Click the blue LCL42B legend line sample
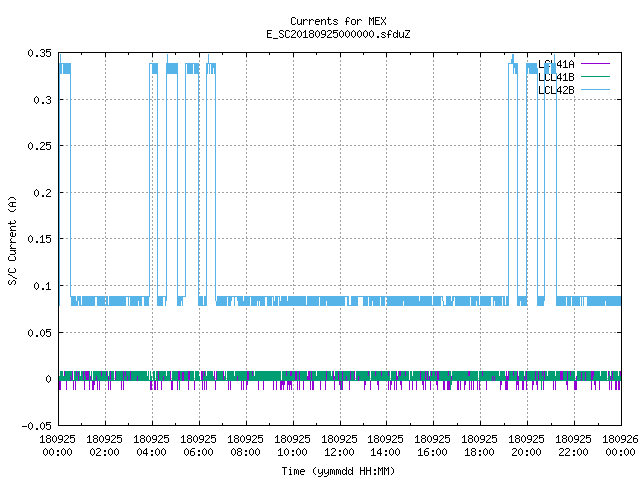This screenshot has width=640, height=480. 595,90
